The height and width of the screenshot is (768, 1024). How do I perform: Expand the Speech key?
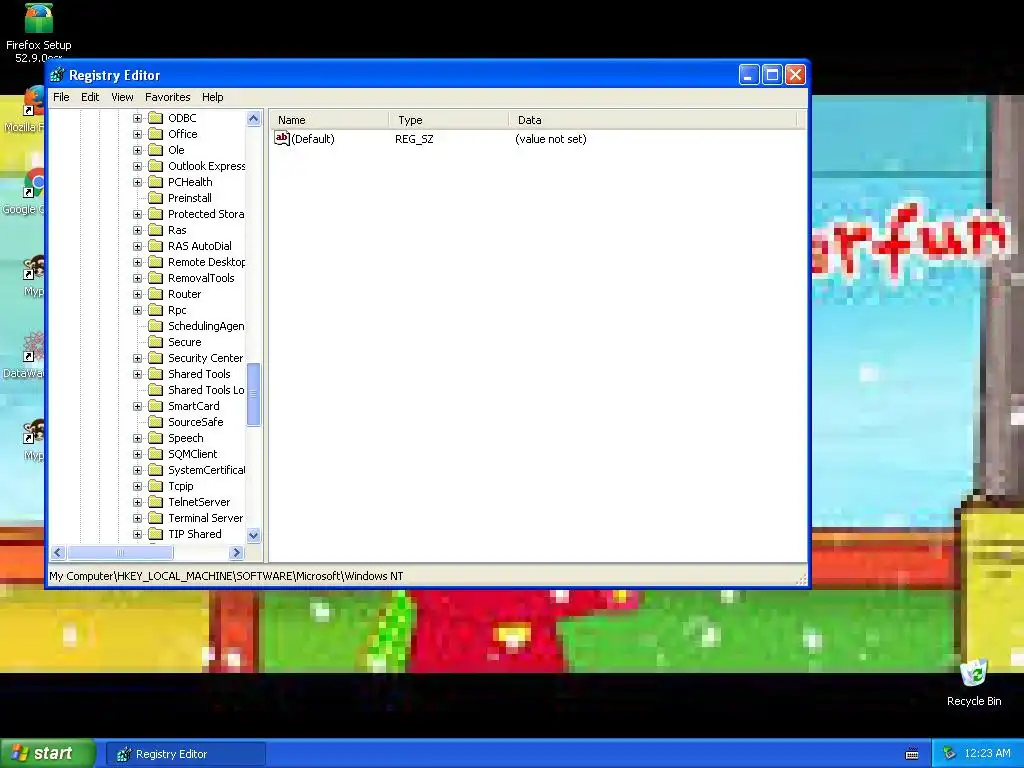pyautogui.click(x=137, y=438)
